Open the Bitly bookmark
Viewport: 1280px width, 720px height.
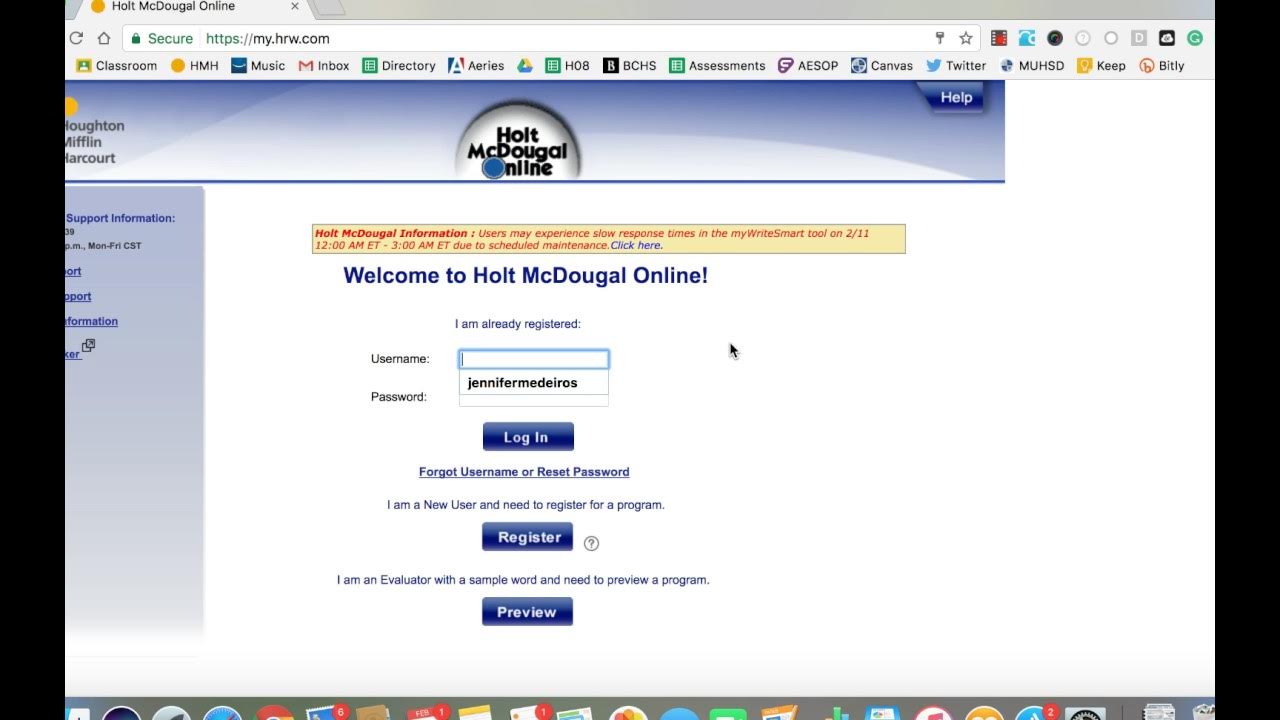(1162, 65)
